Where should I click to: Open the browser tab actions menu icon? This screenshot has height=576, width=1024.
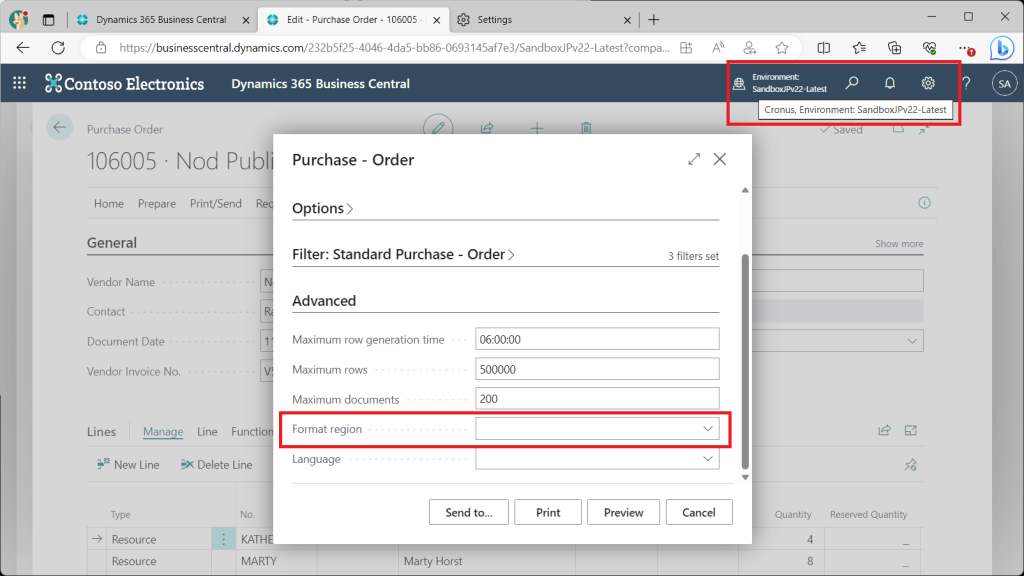pyautogui.click(x=48, y=20)
